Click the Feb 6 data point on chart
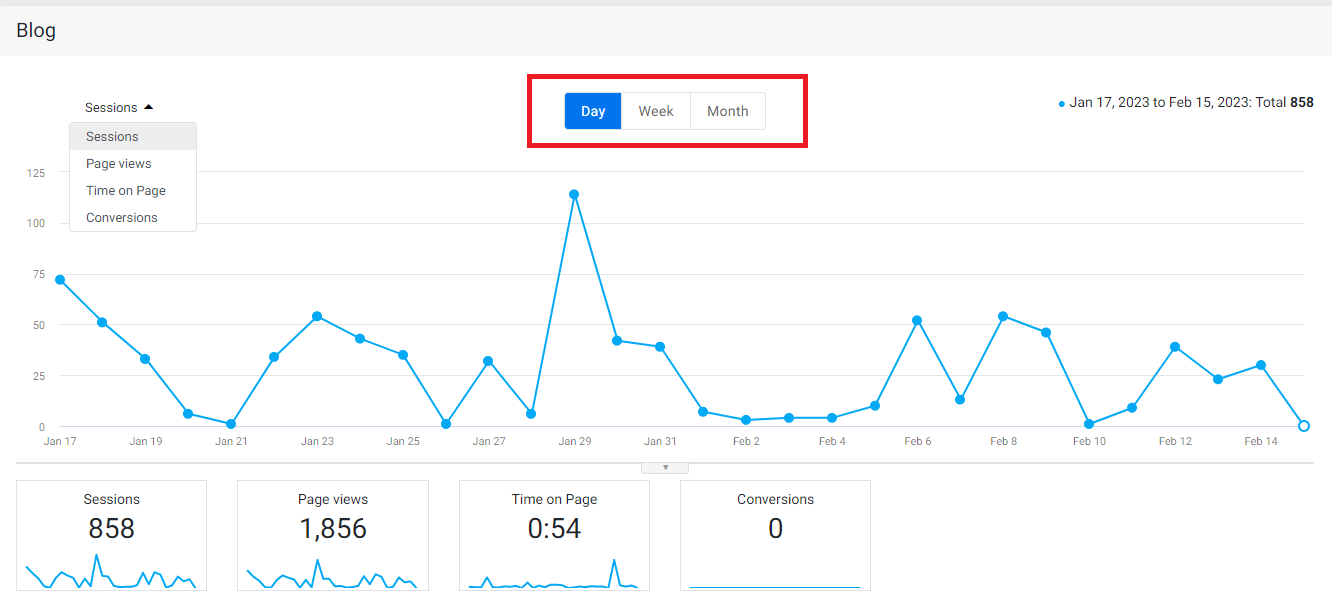 pyautogui.click(x=917, y=320)
